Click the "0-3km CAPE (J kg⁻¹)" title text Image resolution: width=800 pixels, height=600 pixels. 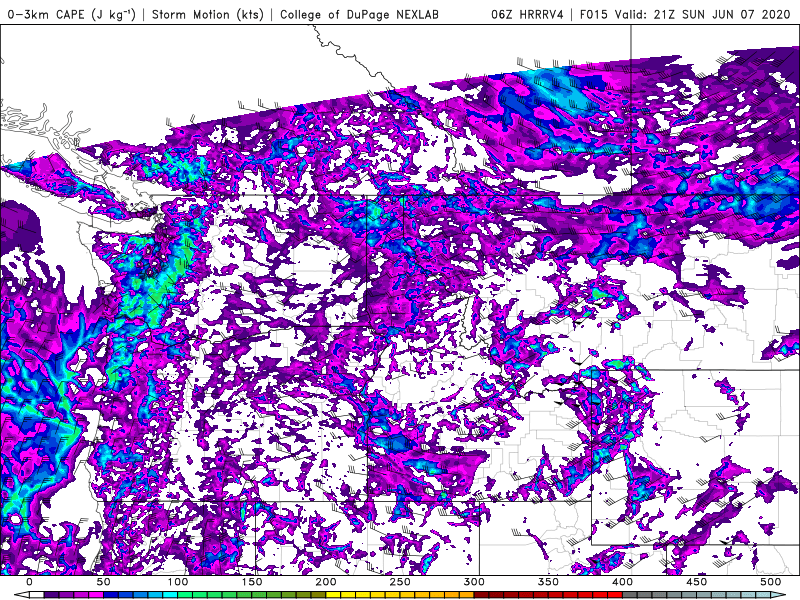point(71,14)
